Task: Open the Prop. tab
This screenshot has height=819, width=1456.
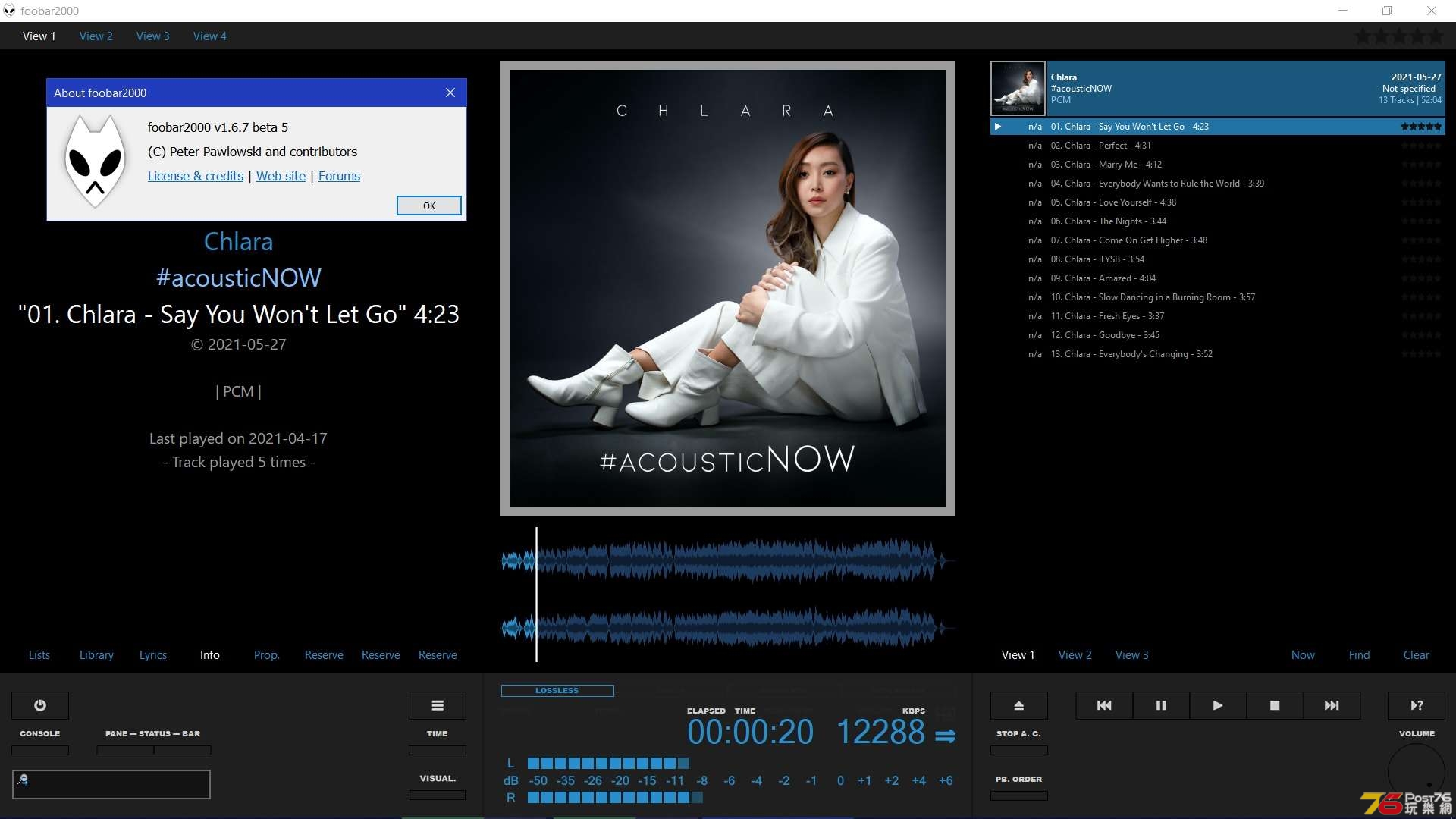Action: pyautogui.click(x=267, y=654)
